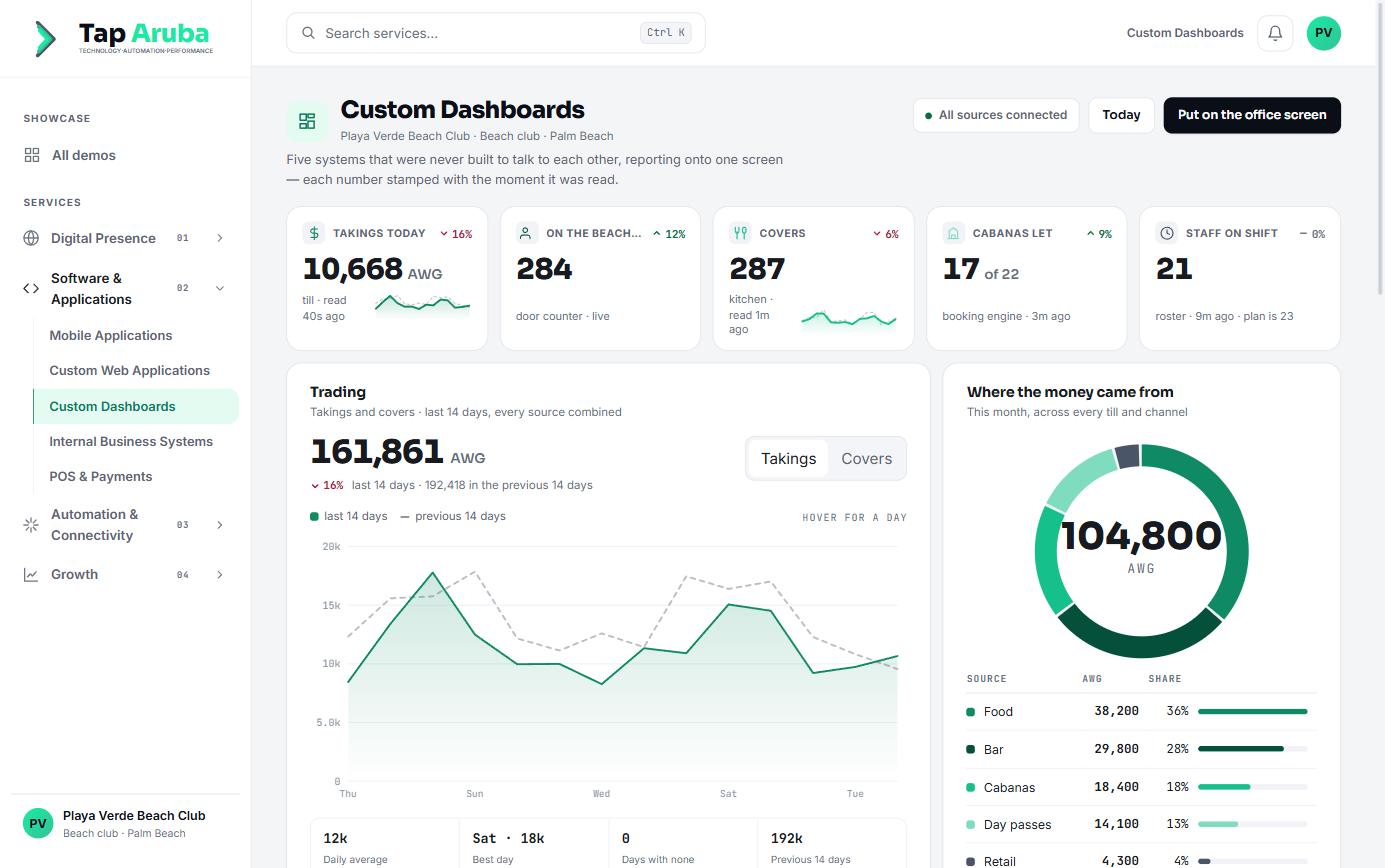Click the notification bell icon

pyautogui.click(x=1275, y=33)
